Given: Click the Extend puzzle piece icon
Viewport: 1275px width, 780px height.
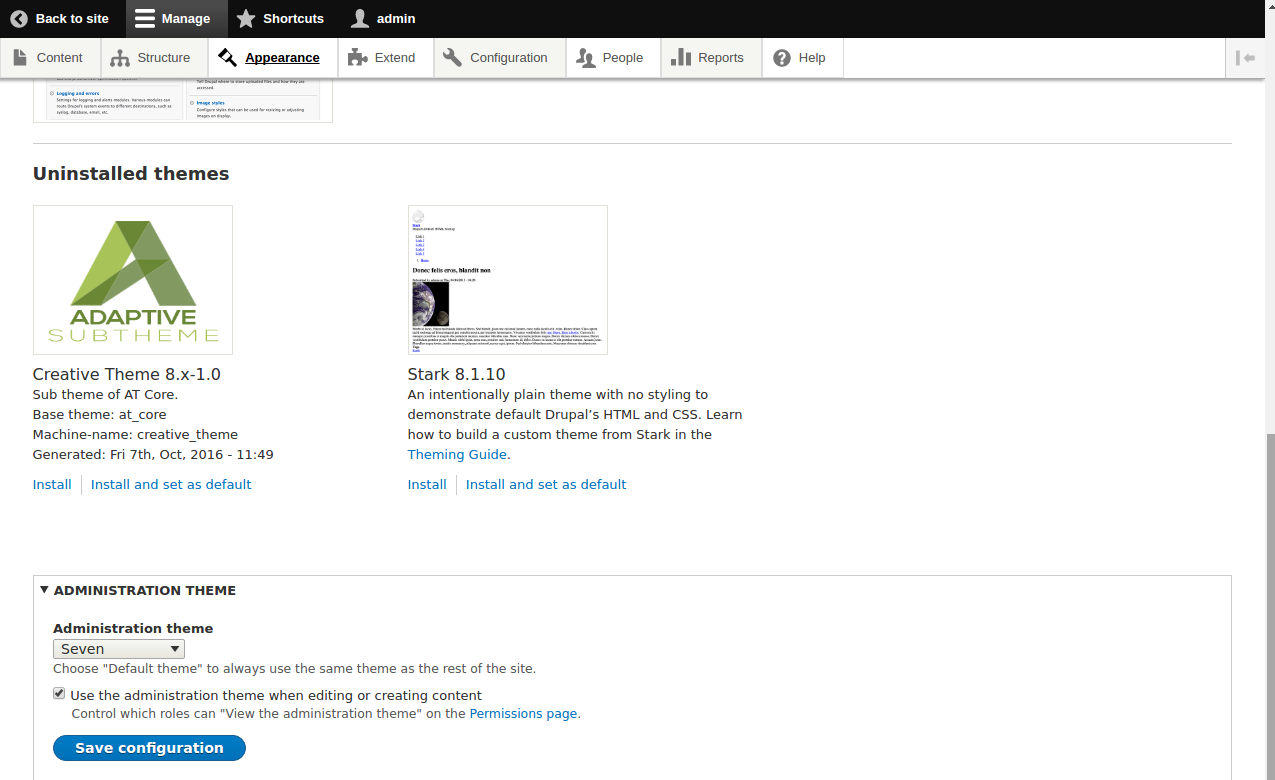Looking at the screenshot, I should pos(357,58).
